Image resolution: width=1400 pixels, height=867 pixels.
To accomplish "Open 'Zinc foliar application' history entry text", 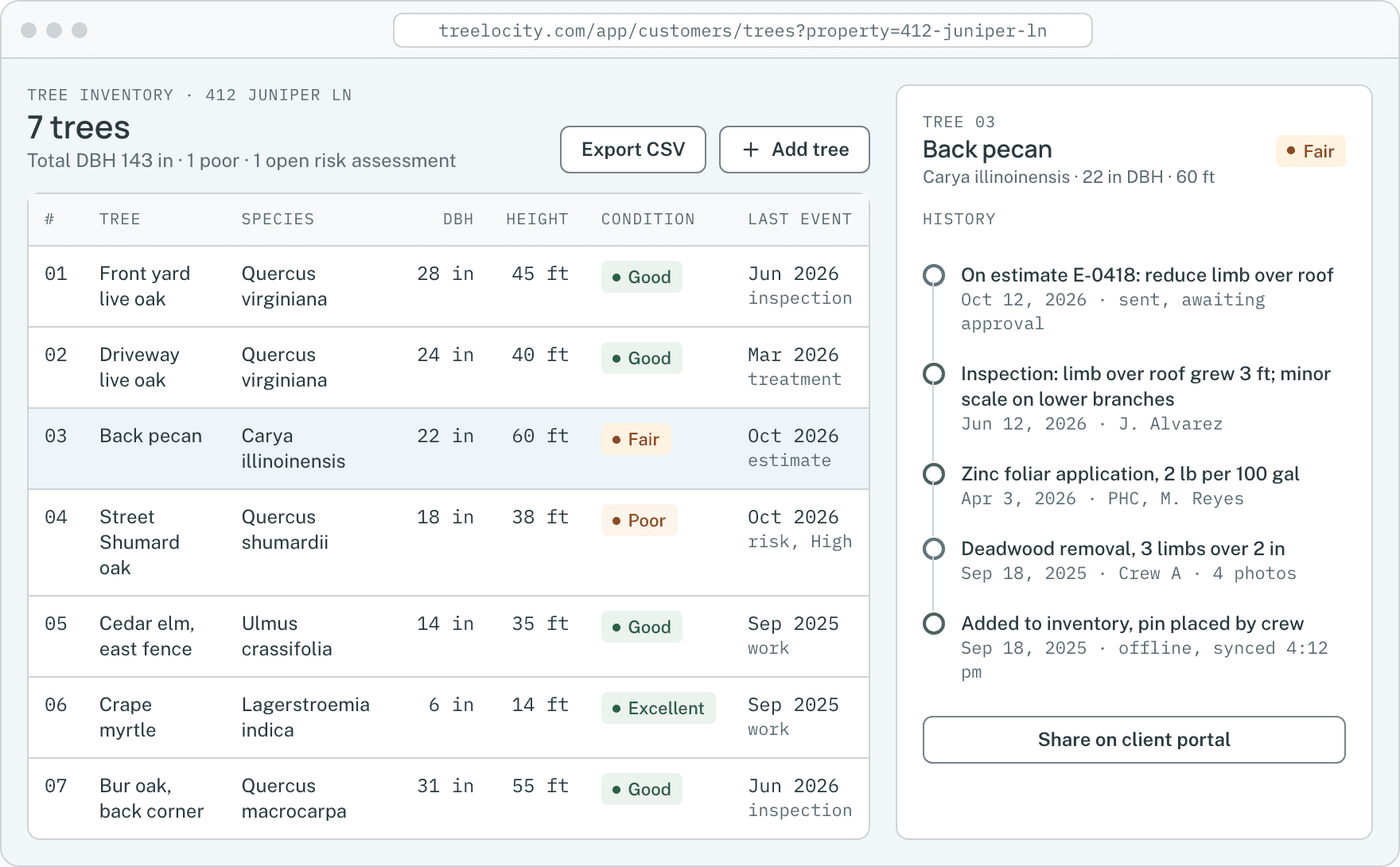I will 1130,474.
